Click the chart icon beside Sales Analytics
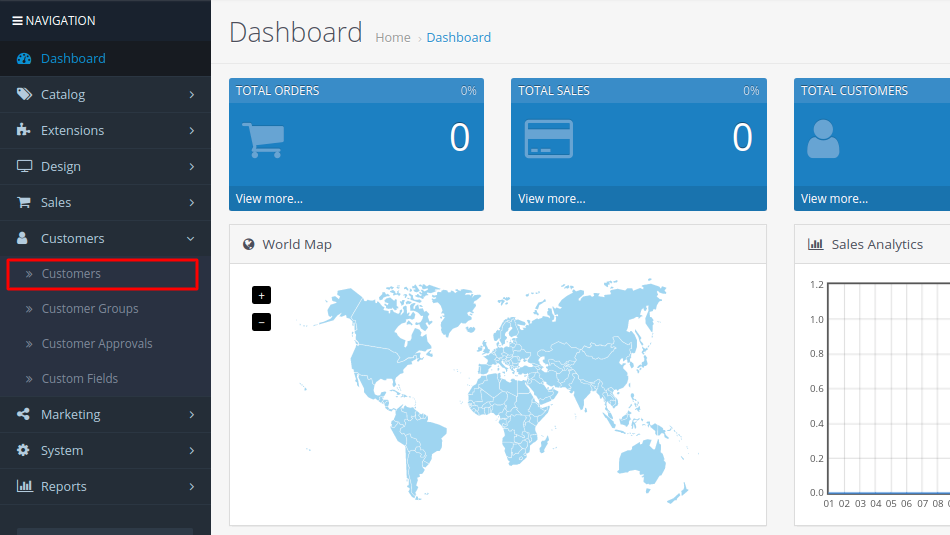This screenshot has width=950, height=535. (x=815, y=244)
